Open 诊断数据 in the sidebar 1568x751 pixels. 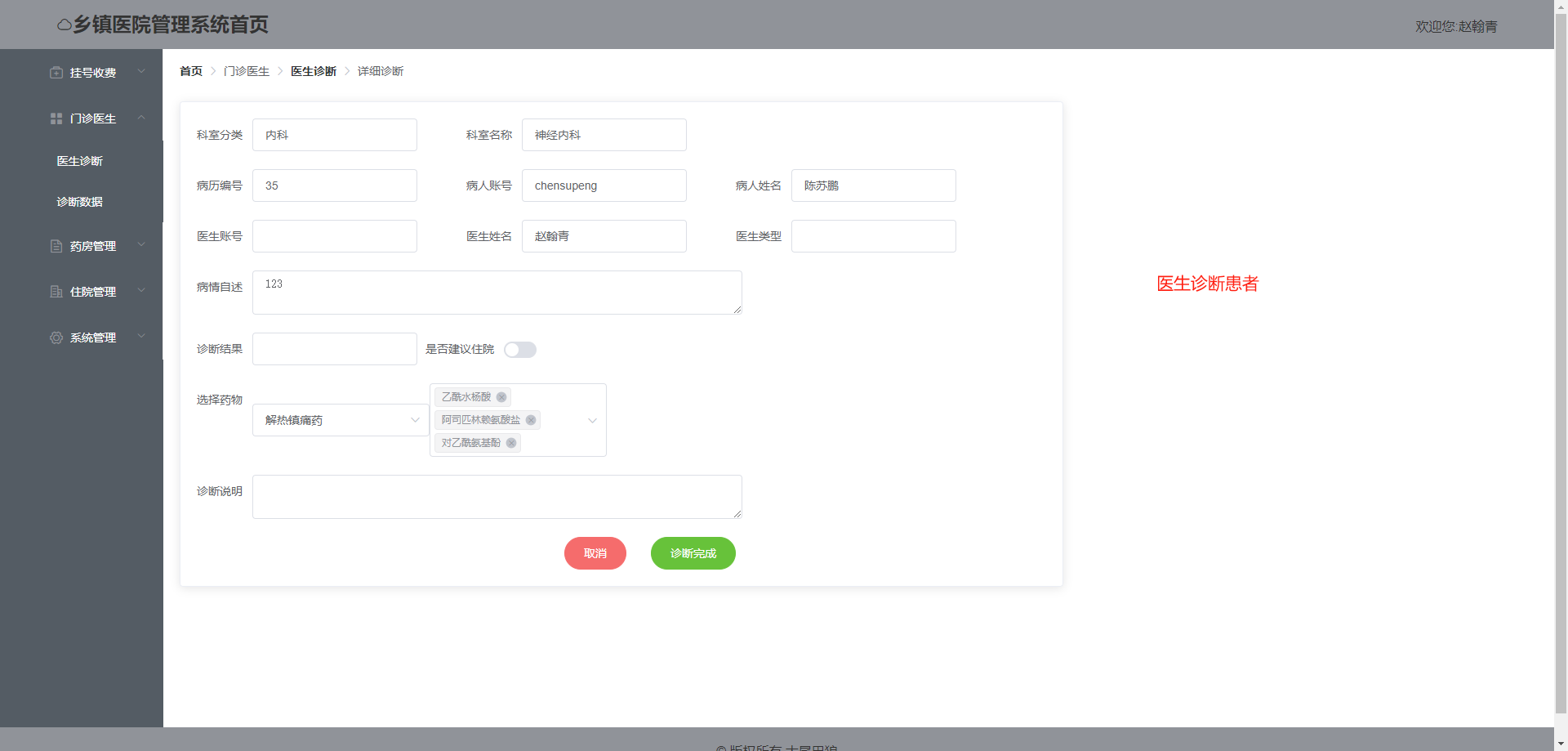coord(80,202)
